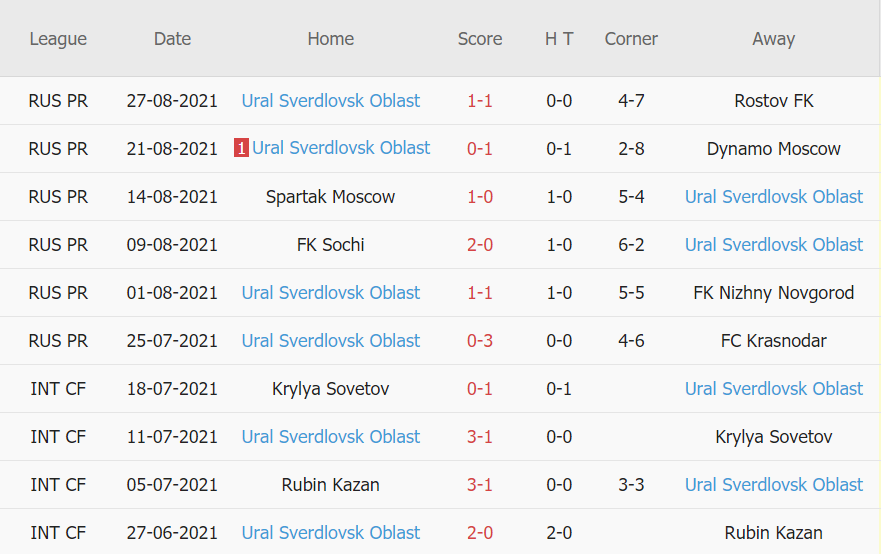The image size is (881, 554).
Task: Click Krylya Sovetov away team on 11-07-2021
Action: [774, 437]
